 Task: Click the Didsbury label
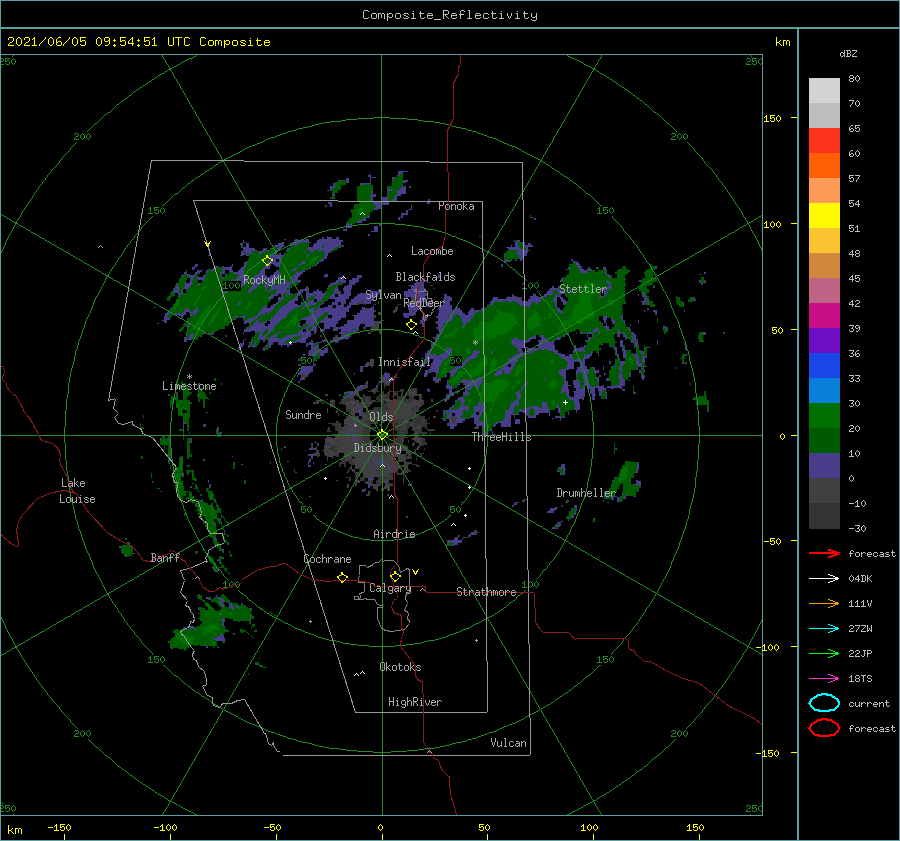tap(378, 448)
